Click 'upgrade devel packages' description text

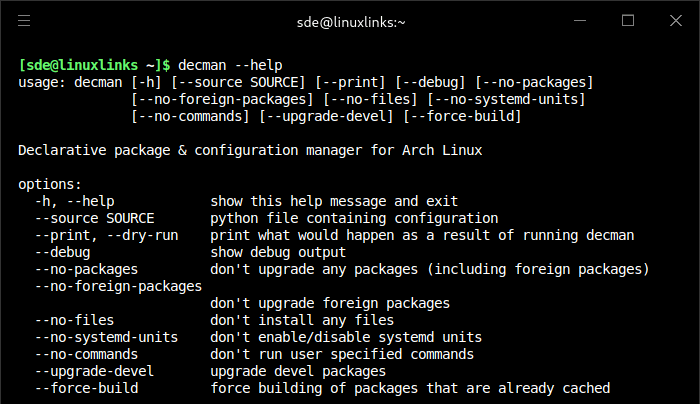297,371
